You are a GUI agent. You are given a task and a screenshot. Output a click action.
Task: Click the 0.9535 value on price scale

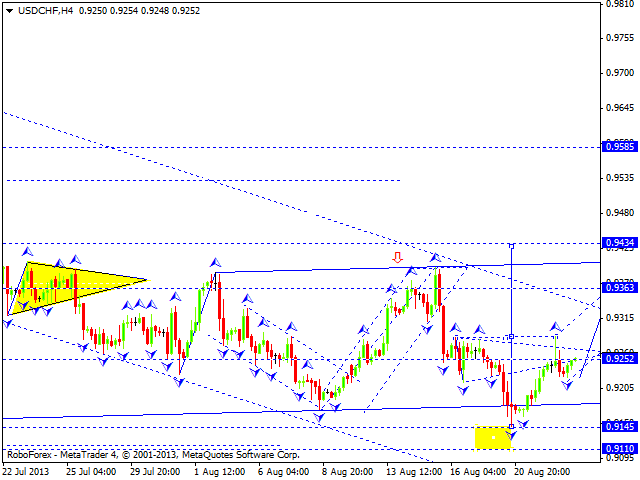click(x=618, y=178)
